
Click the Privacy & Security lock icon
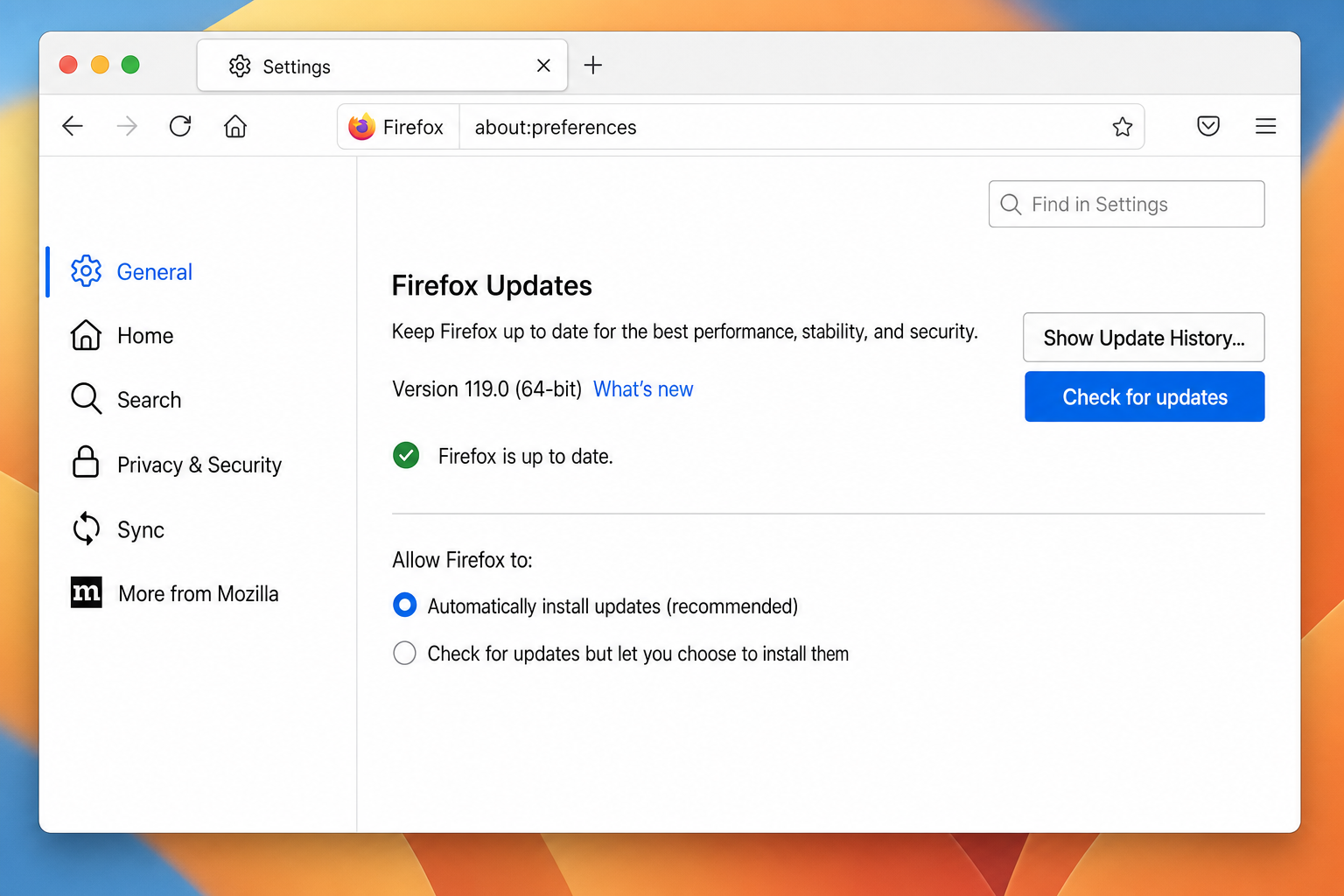tap(86, 462)
